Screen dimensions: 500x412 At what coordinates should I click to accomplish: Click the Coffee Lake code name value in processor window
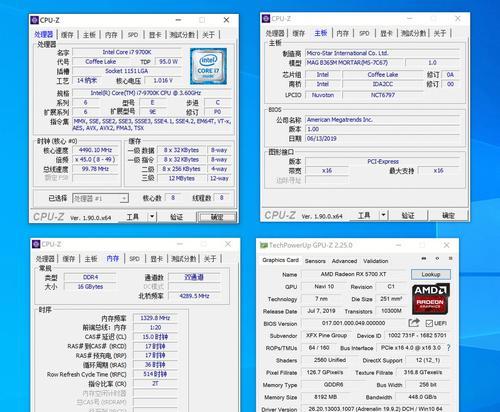pos(101,62)
